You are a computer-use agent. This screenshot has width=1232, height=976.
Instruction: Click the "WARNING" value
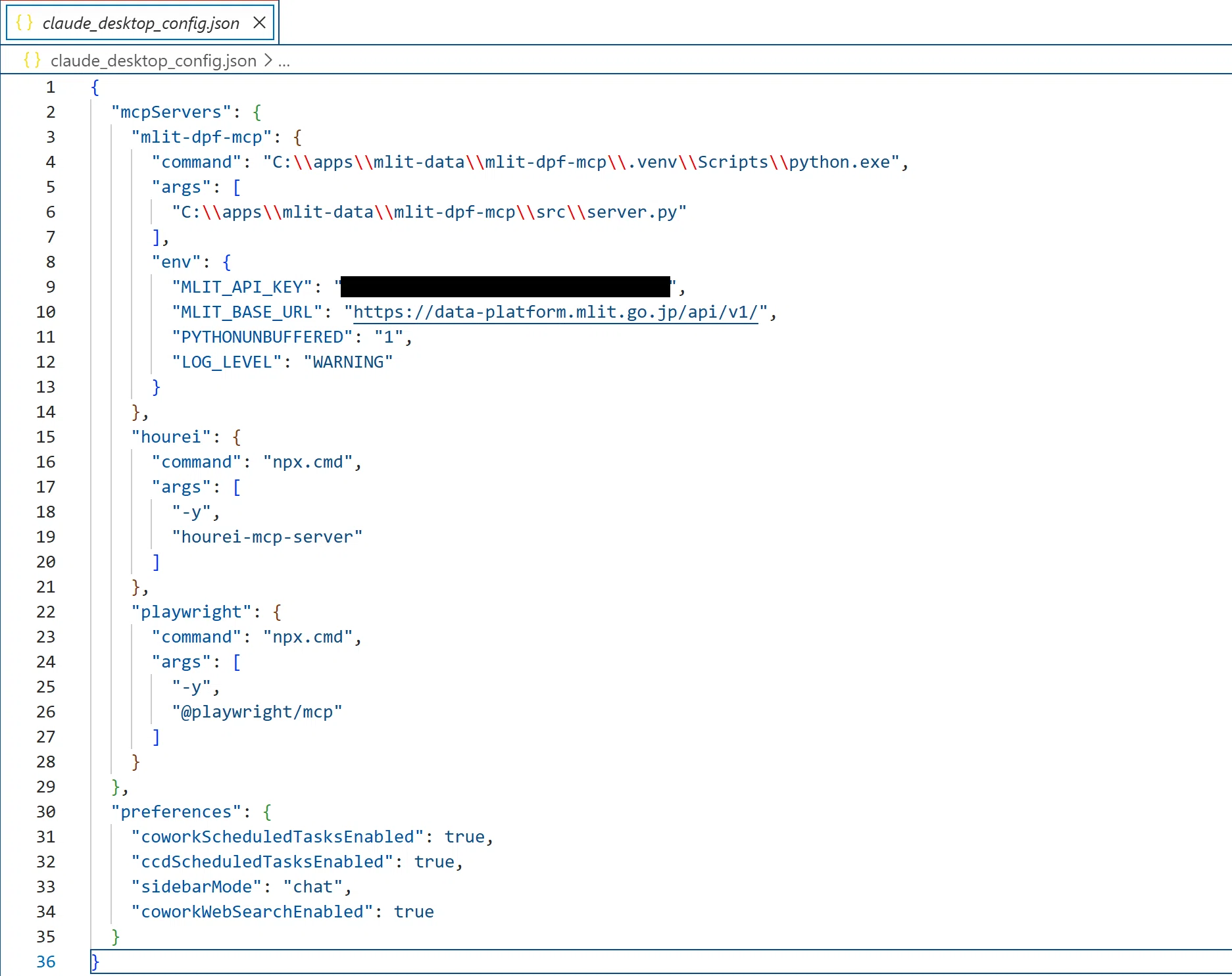point(348,362)
